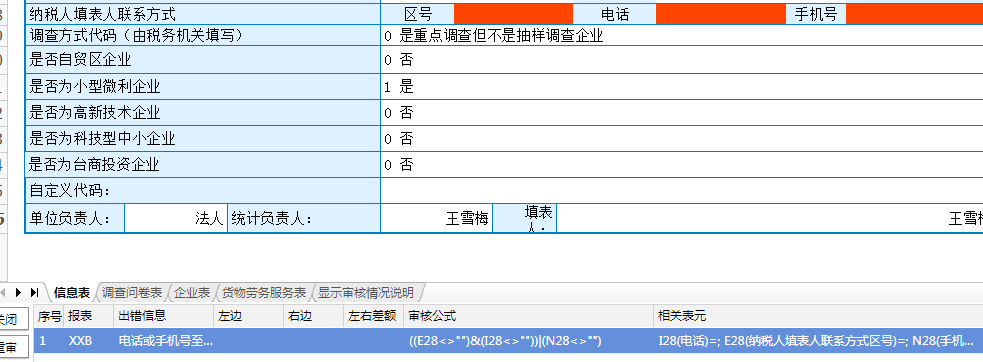Screen dimensions: 983x362
Task: Click the red 电话 input field
Action: (x=721, y=14)
